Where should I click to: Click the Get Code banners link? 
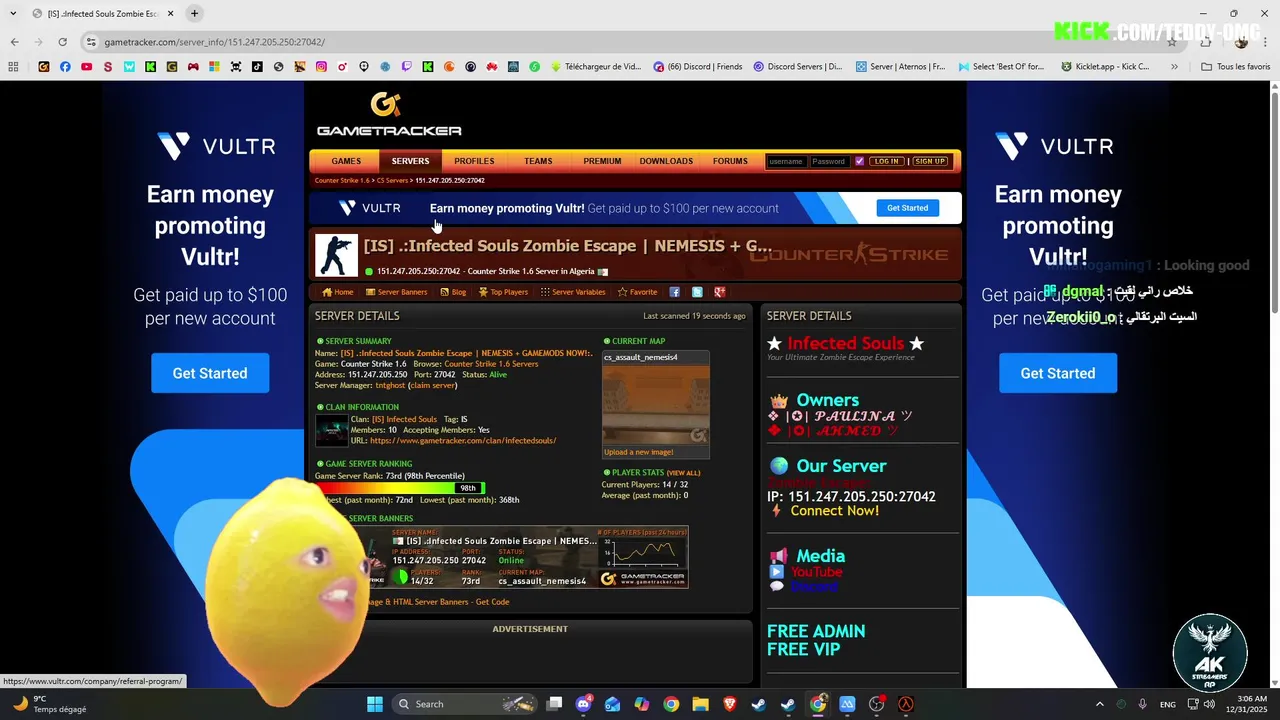492,602
